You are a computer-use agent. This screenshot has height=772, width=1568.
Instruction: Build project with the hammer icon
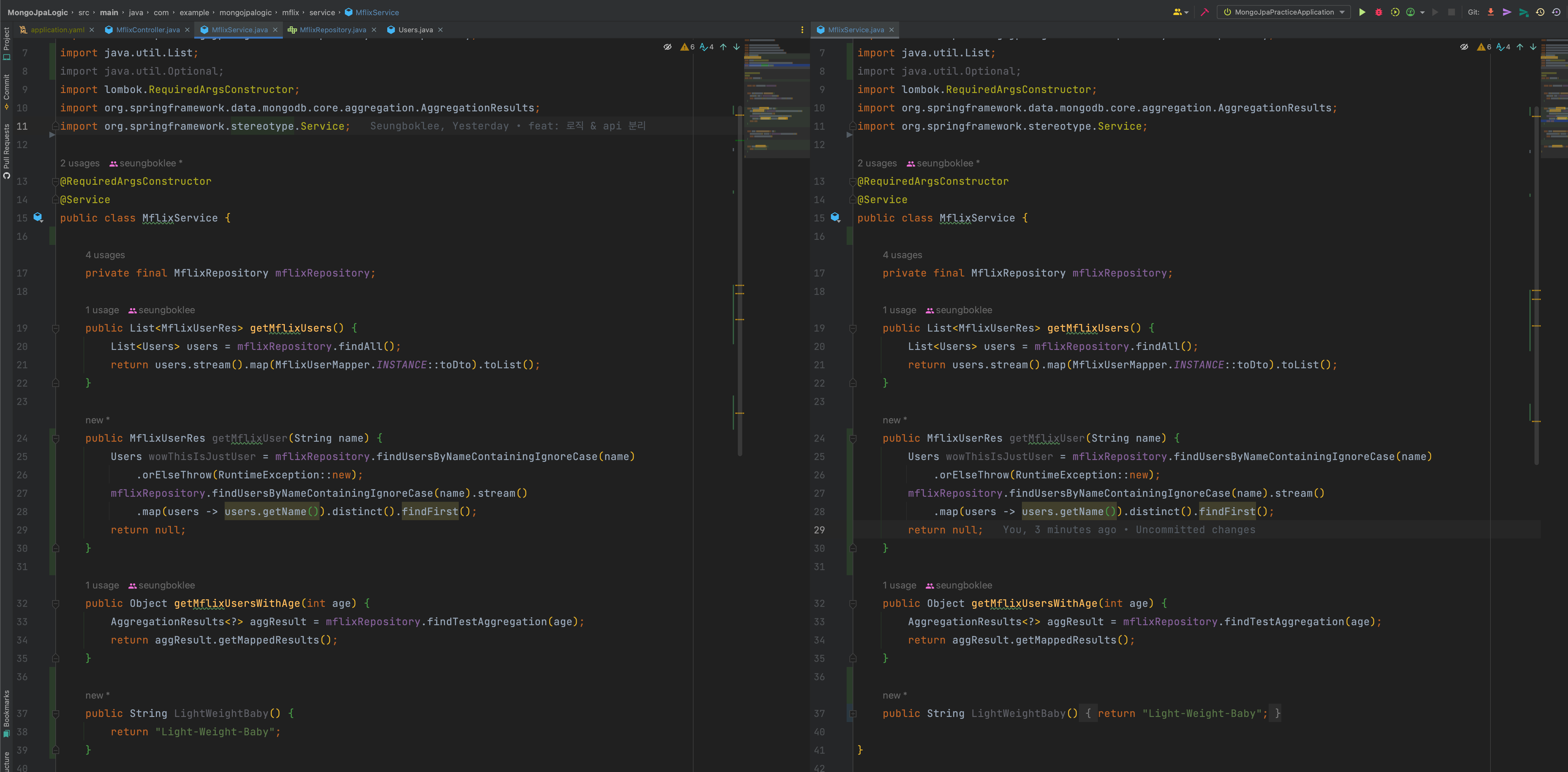[x=1204, y=12]
